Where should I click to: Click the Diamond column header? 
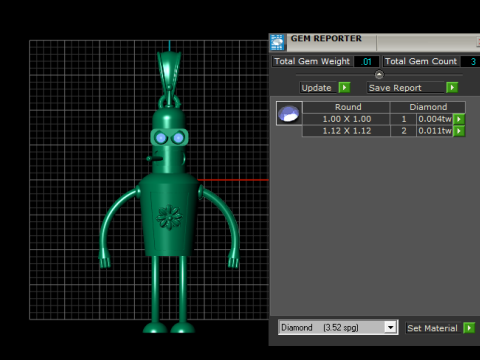[x=428, y=107]
